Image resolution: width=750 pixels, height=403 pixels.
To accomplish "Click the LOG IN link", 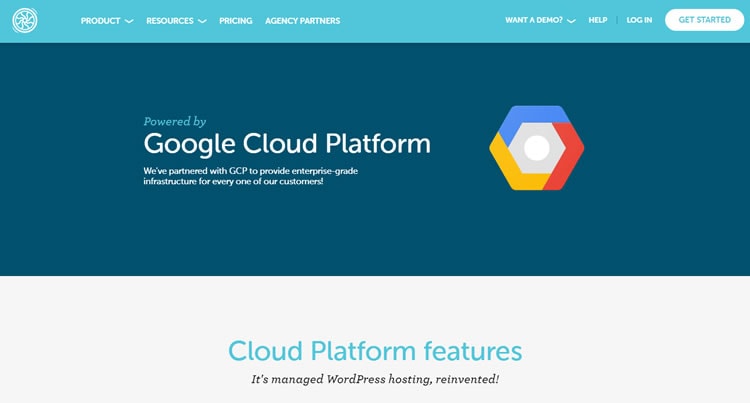I will [639, 20].
